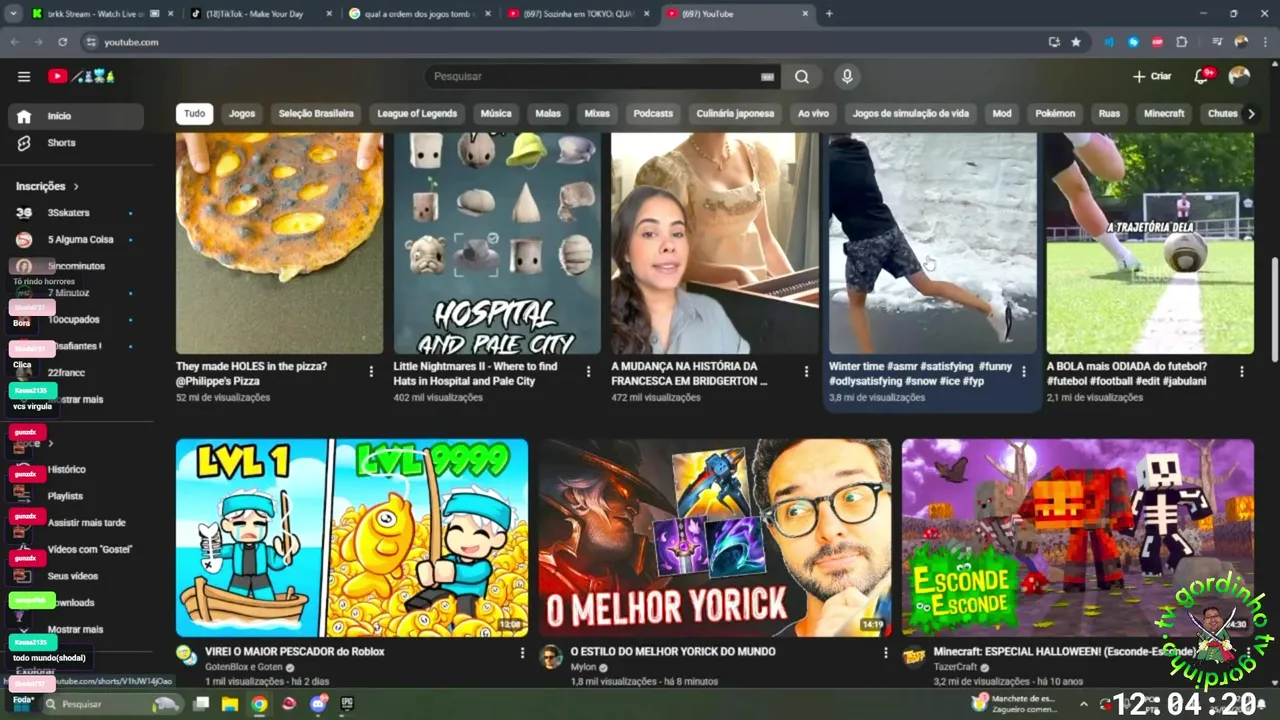Click the youtube.com address bar

560,42
